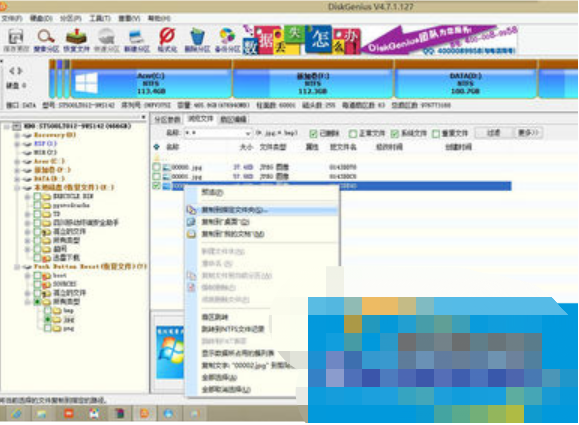Click first Windows taskbar icon
This screenshot has width=579, height=425.
[16, 414]
